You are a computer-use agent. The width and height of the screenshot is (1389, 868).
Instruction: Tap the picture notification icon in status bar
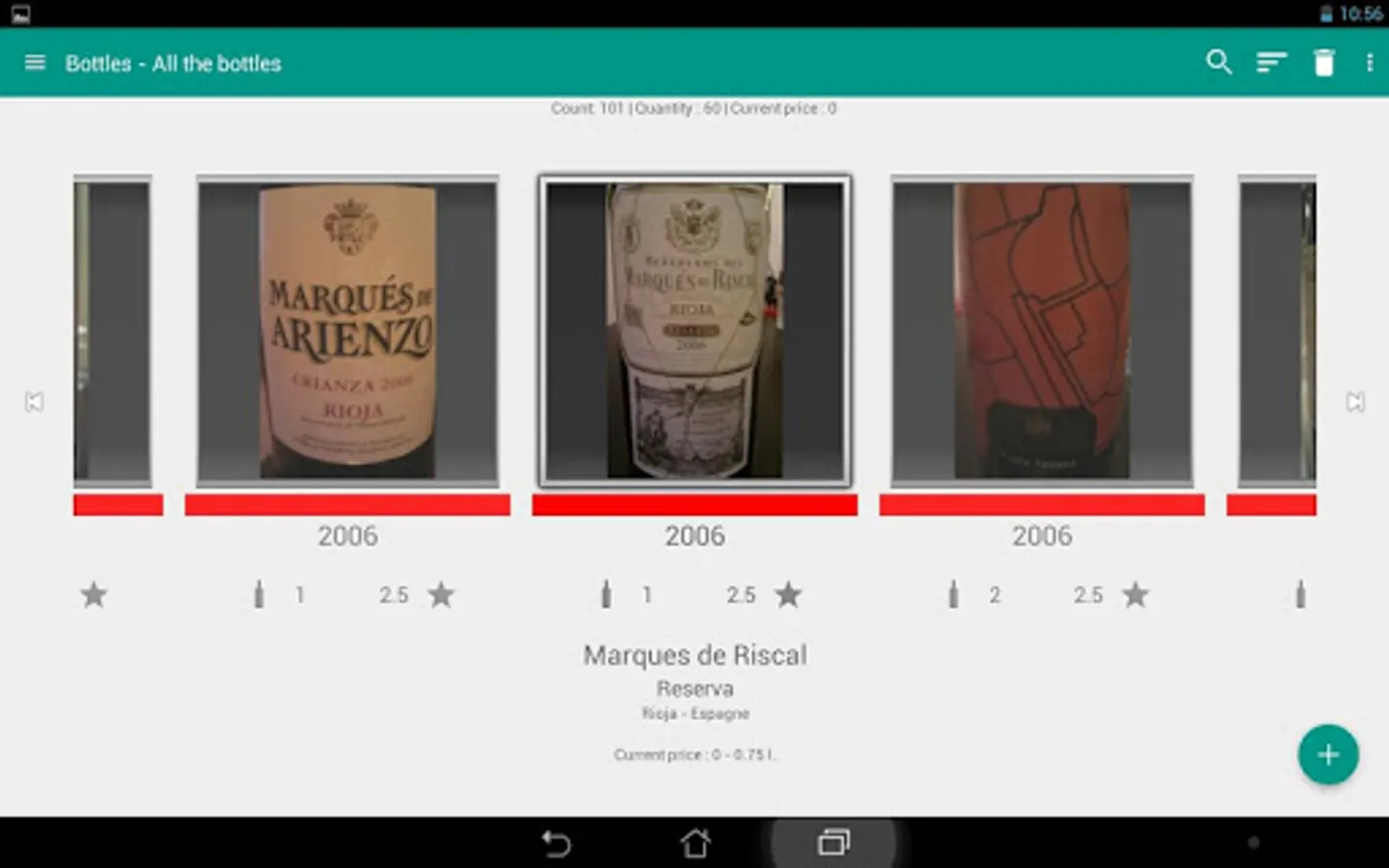(x=20, y=14)
